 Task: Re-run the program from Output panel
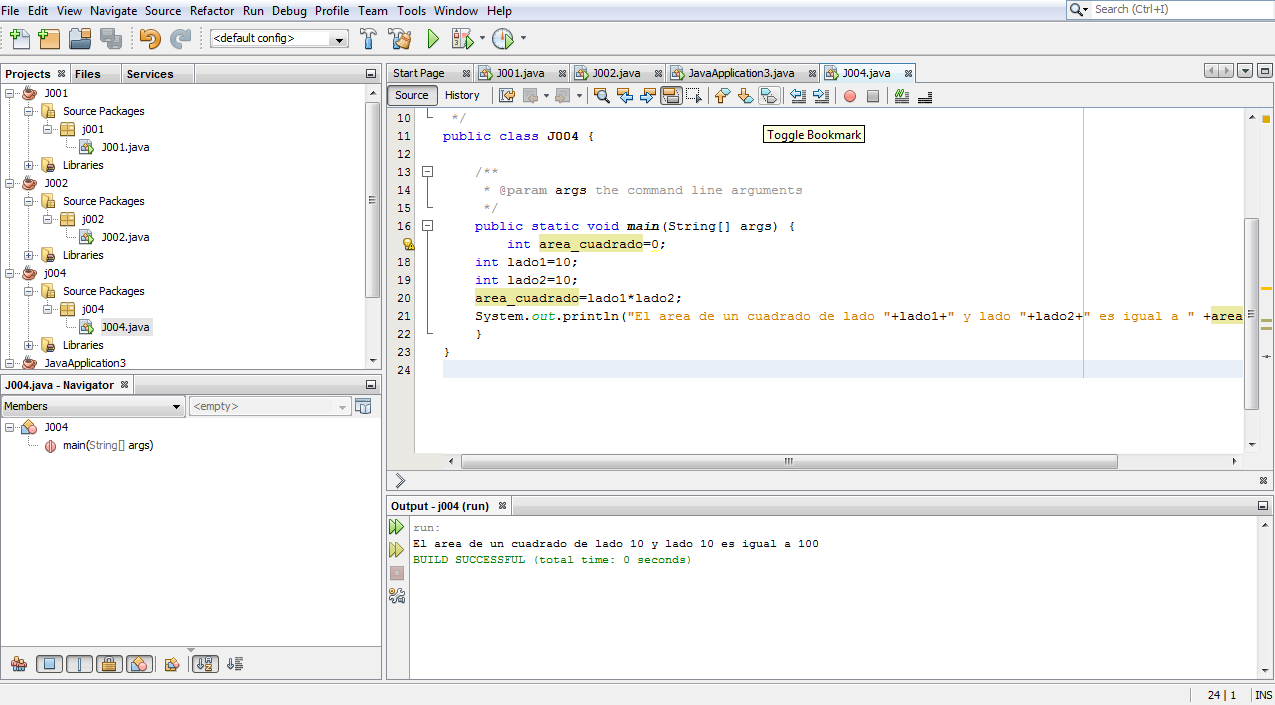click(x=397, y=527)
